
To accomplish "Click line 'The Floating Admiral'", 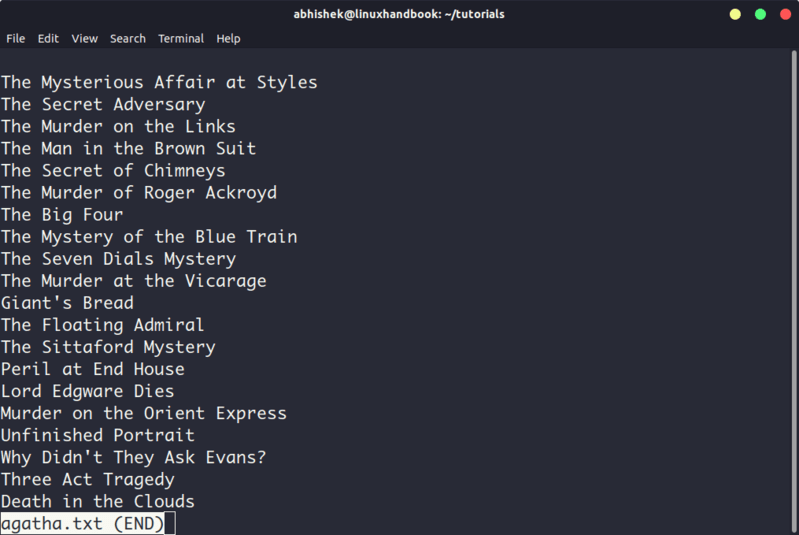I will click(102, 325).
